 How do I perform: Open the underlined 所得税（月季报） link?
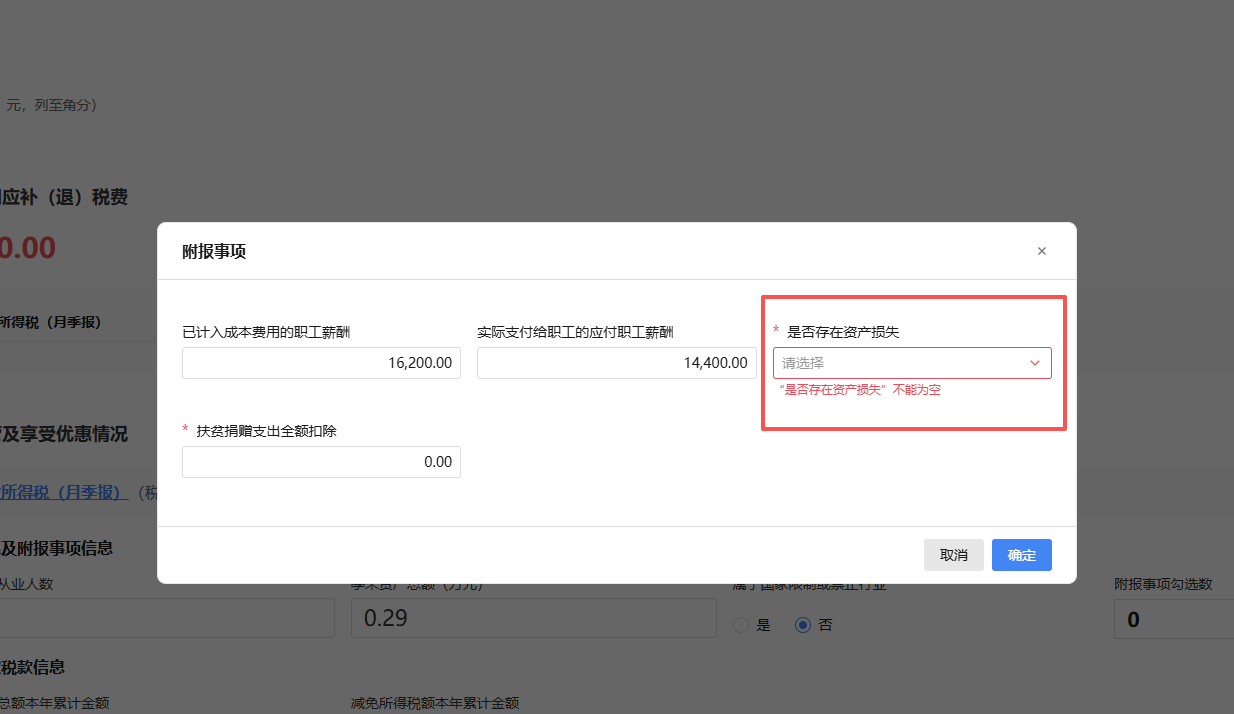pyautogui.click(x=60, y=492)
